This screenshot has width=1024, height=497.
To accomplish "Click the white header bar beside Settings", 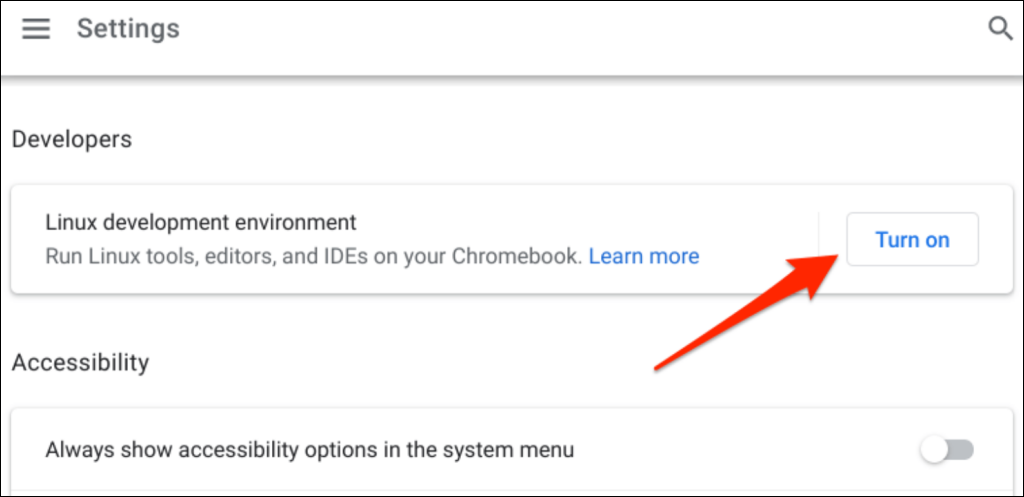I will 581,29.
